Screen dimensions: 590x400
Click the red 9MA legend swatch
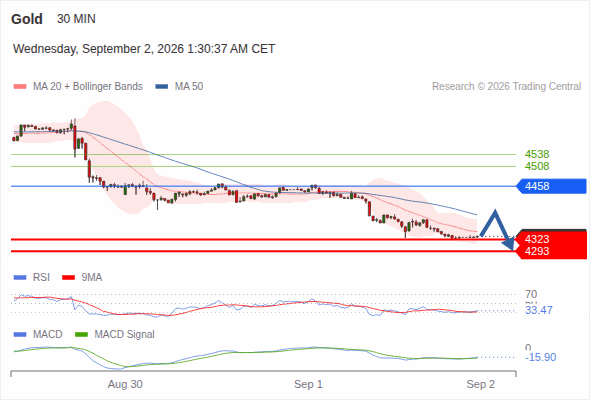pos(68,278)
